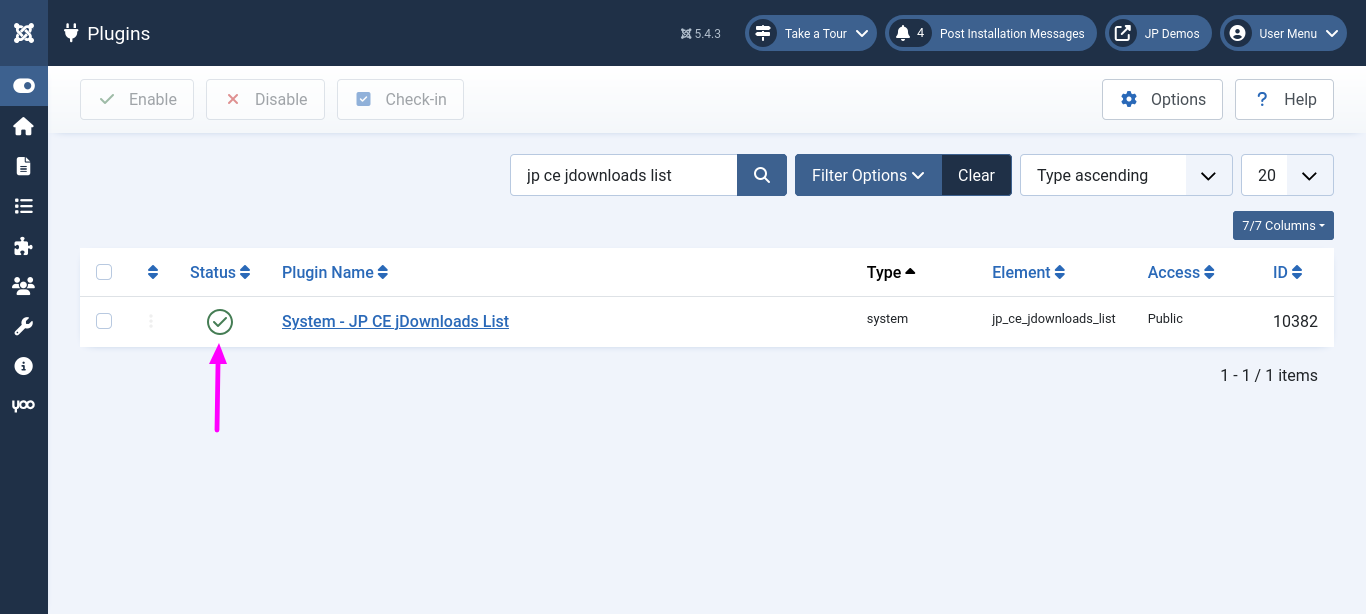Toggle the enabled status checkmark of plugin
This screenshot has height=614, width=1366.
pyautogui.click(x=220, y=321)
